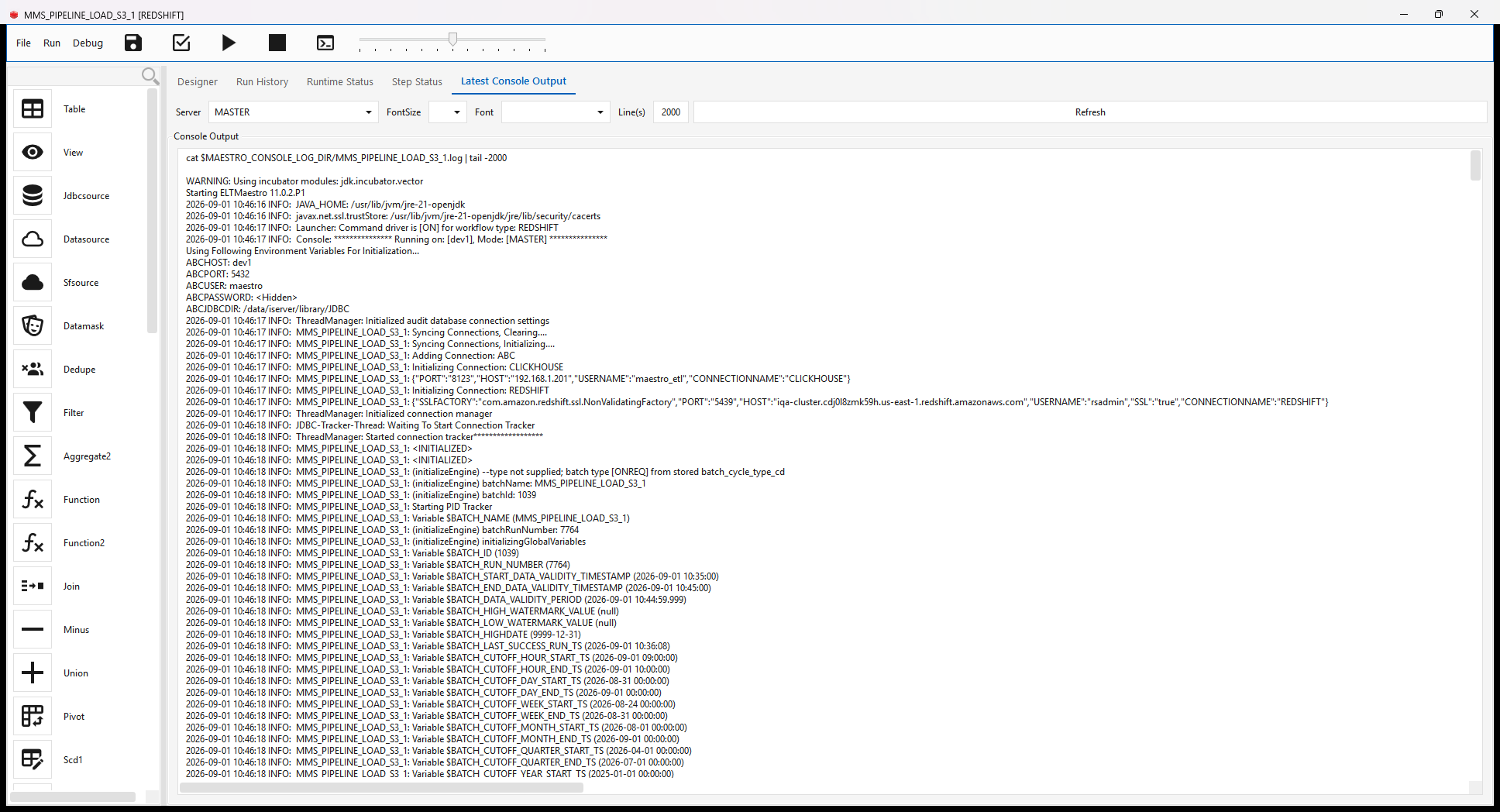Click the palette horizontal scrollbar
Image resolution: width=1500 pixels, height=812 pixels.
pos(73,797)
